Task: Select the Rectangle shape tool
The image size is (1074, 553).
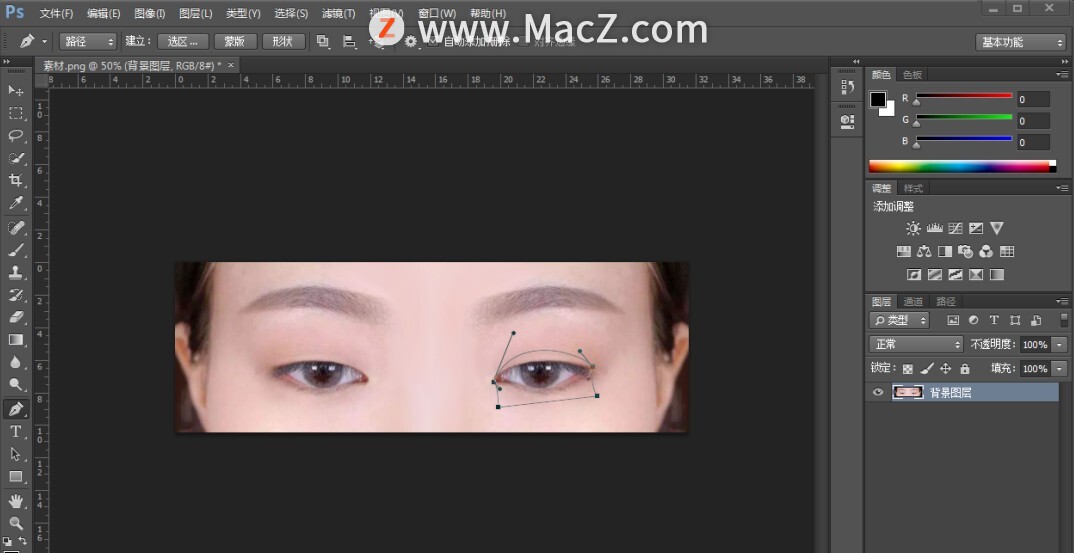Action: [x=15, y=476]
